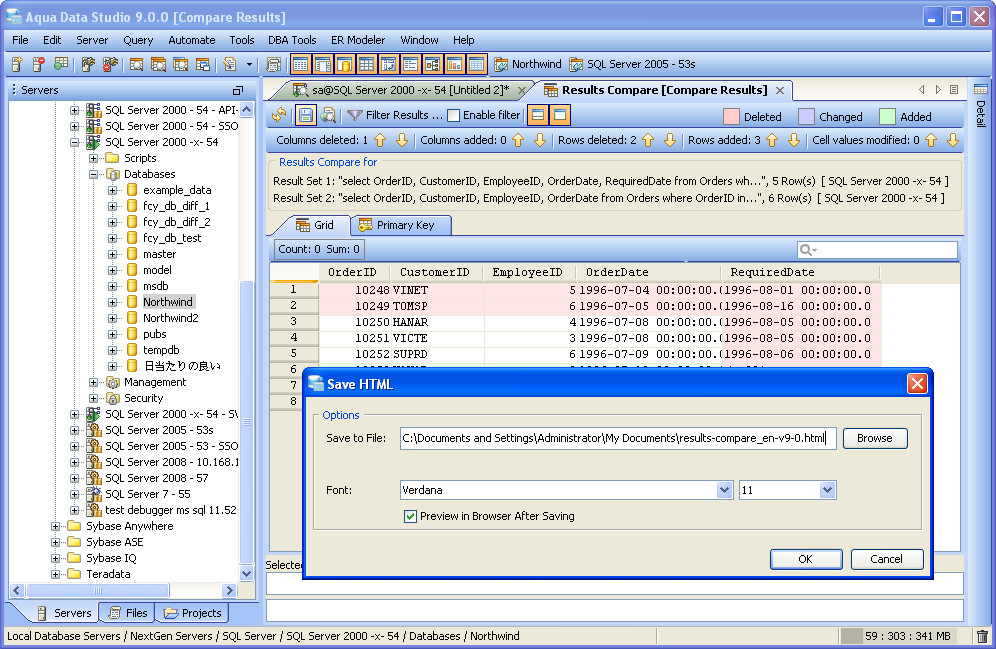Viewport: 996px width, 649px height.
Task: Open the File menu
Action: (20, 40)
